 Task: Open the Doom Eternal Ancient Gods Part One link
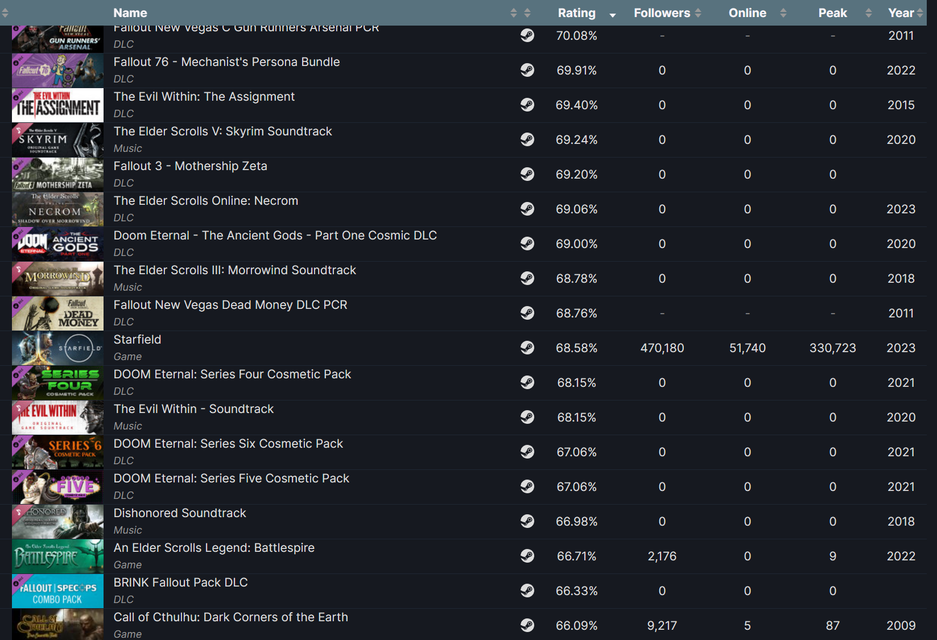click(275, 236)
